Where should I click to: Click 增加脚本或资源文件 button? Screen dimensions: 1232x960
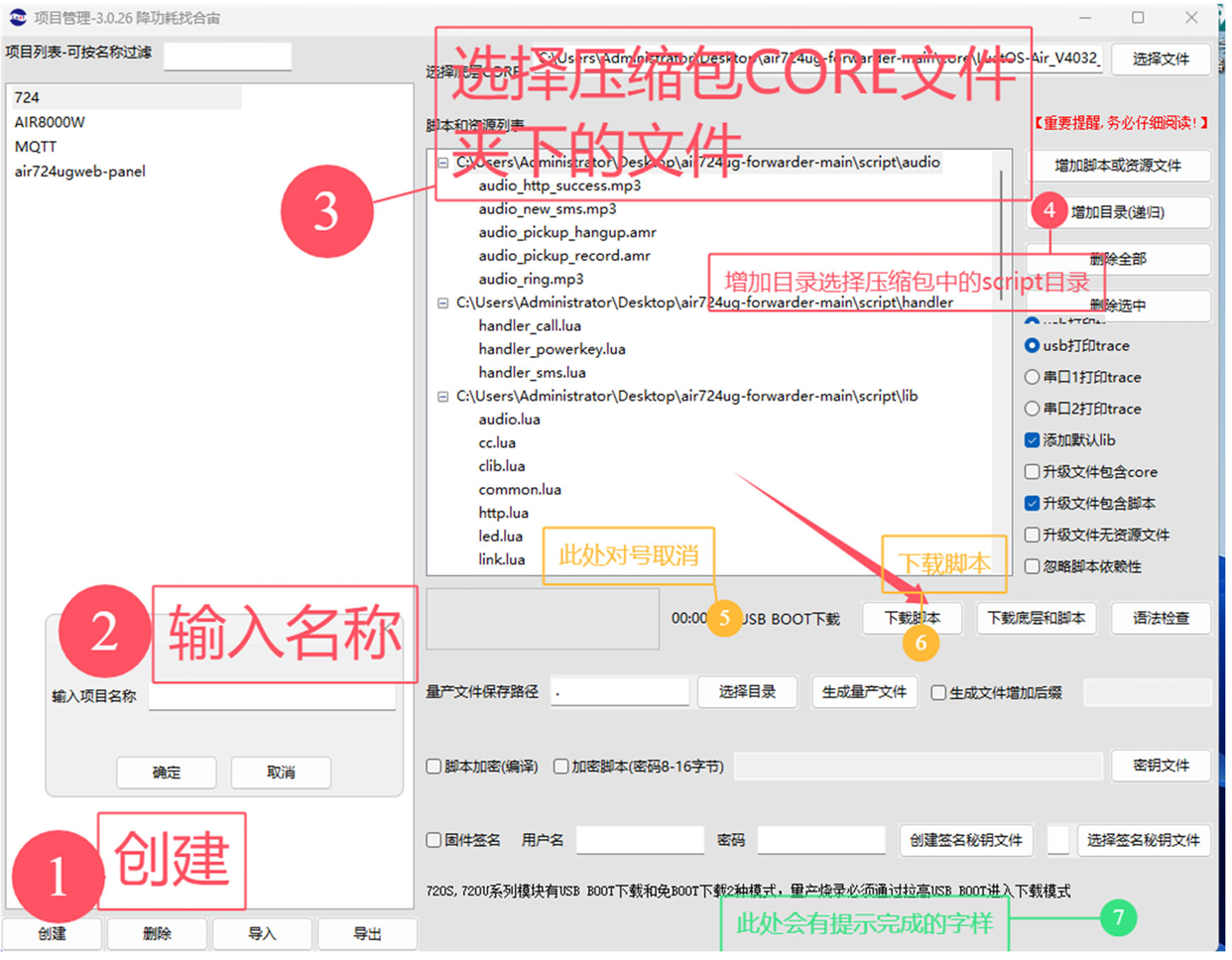[x=1118, y=165]
